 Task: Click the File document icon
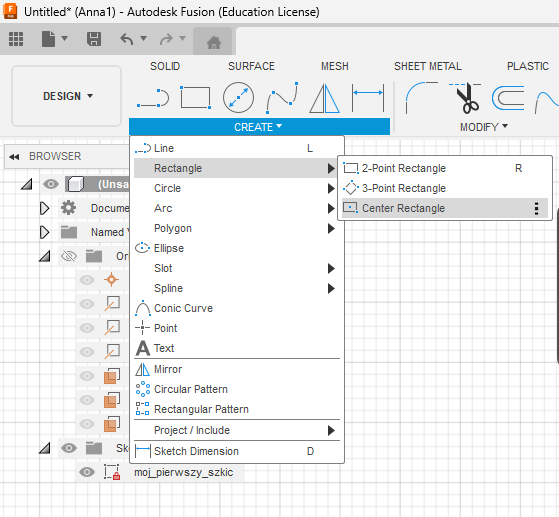click(48, 39)
